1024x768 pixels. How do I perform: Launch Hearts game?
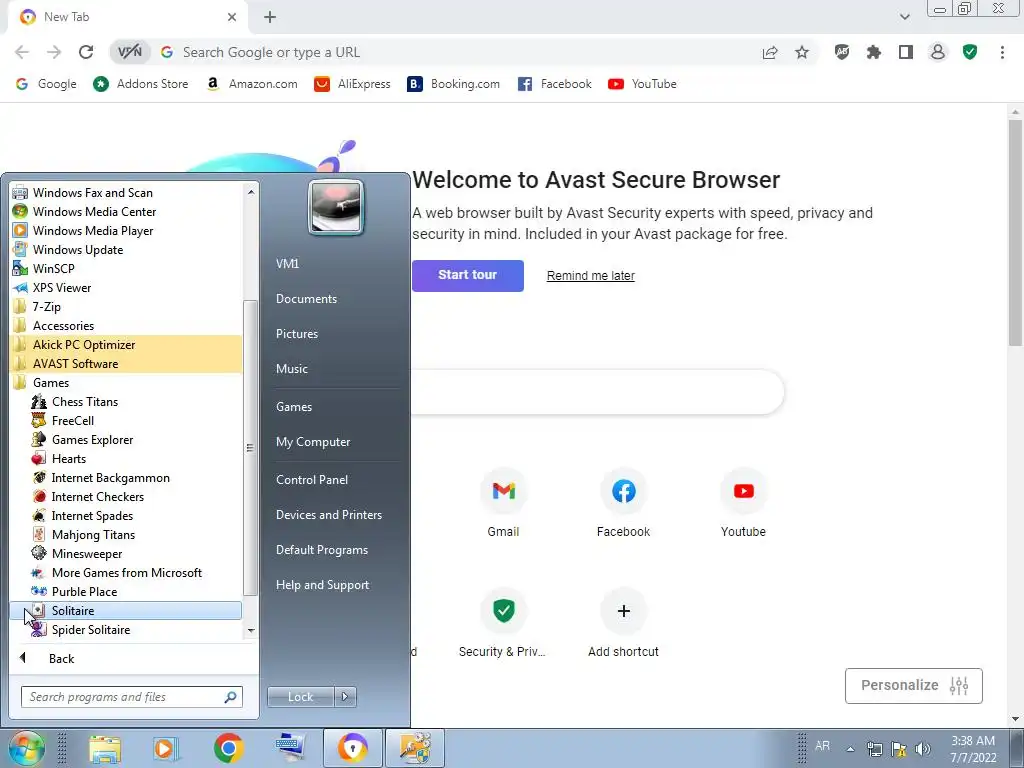tap(125, 458)
